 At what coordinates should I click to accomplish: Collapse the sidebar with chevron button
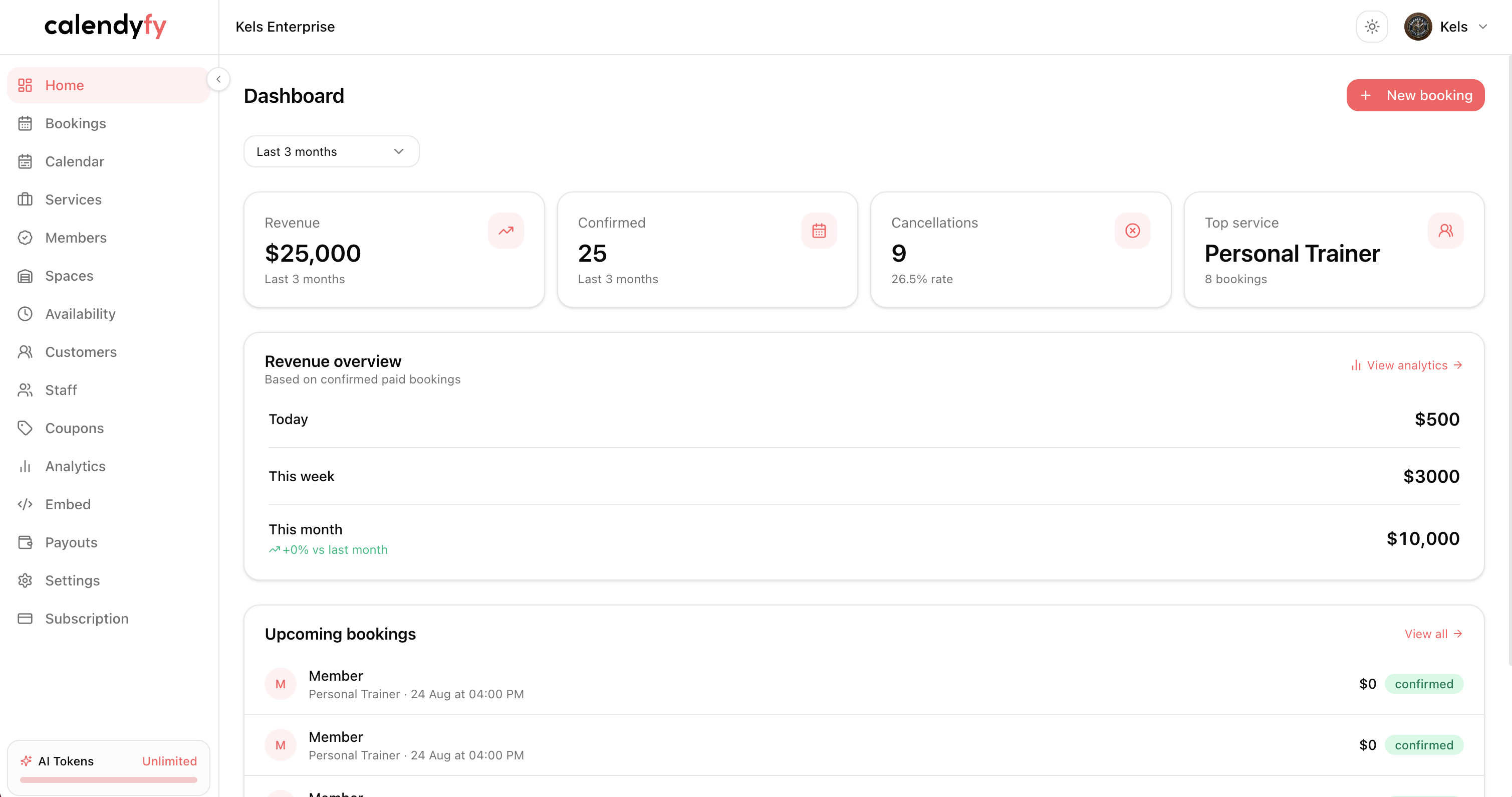[218, 79]
